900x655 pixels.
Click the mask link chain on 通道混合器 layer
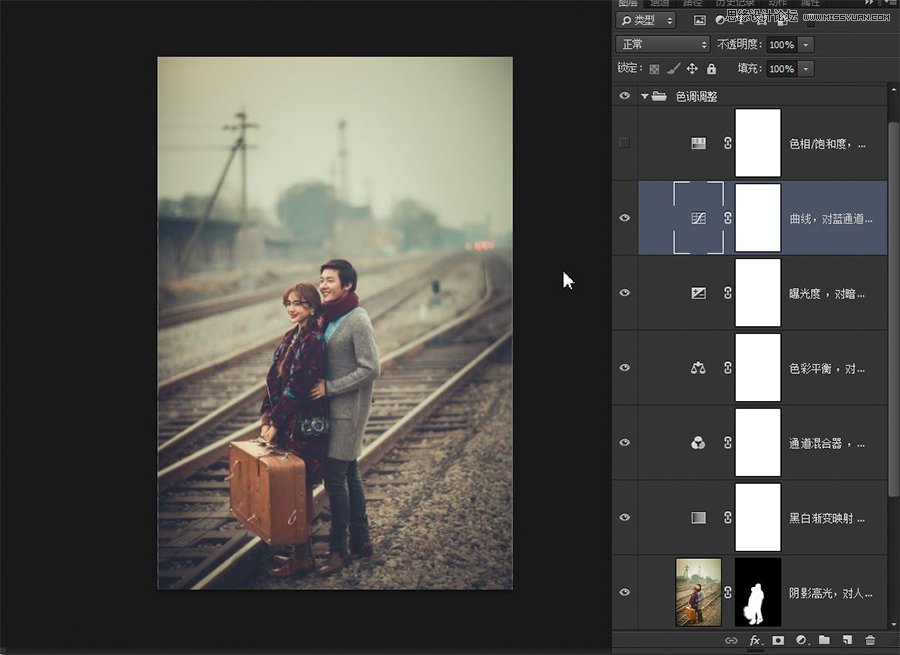click(728, 443)
